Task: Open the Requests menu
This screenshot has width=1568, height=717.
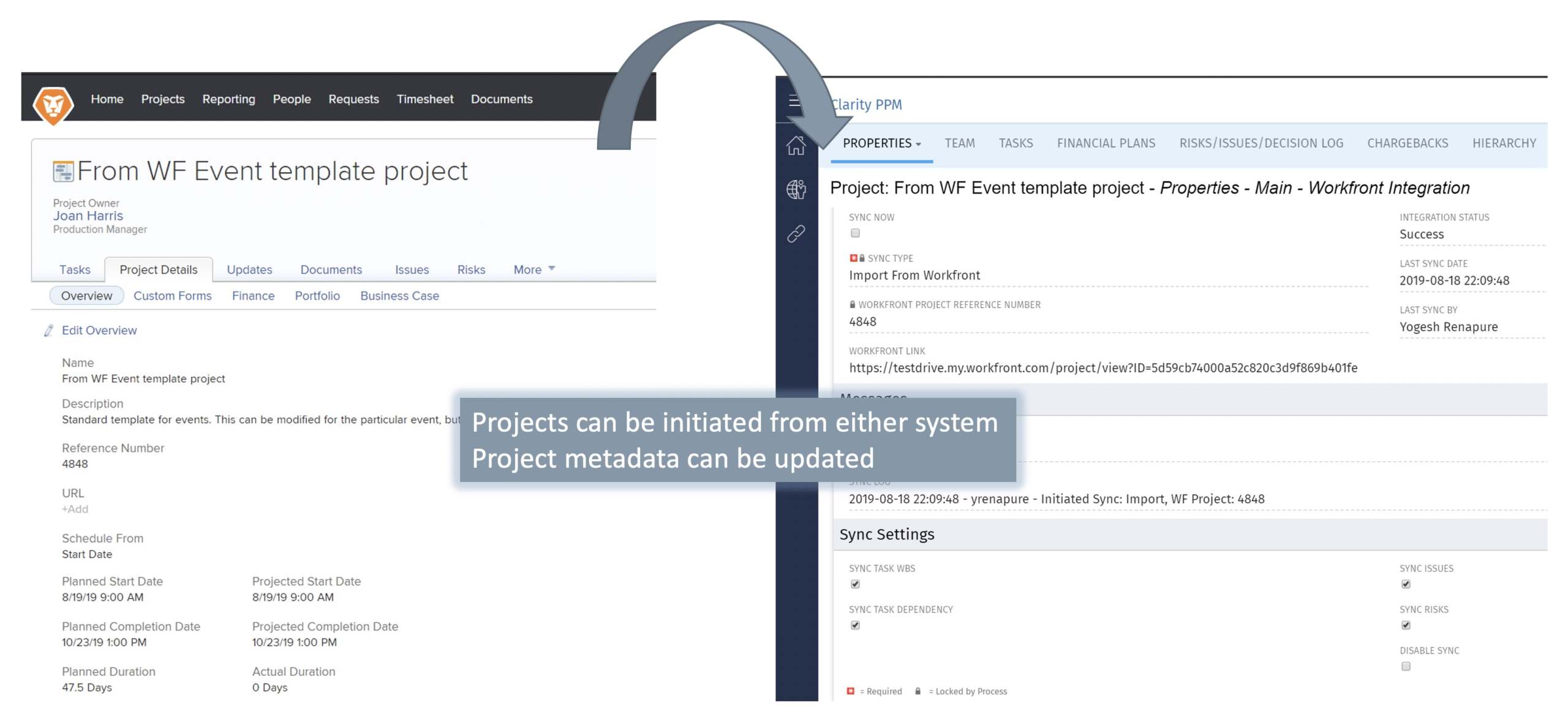Action: [x=353, y=99]
